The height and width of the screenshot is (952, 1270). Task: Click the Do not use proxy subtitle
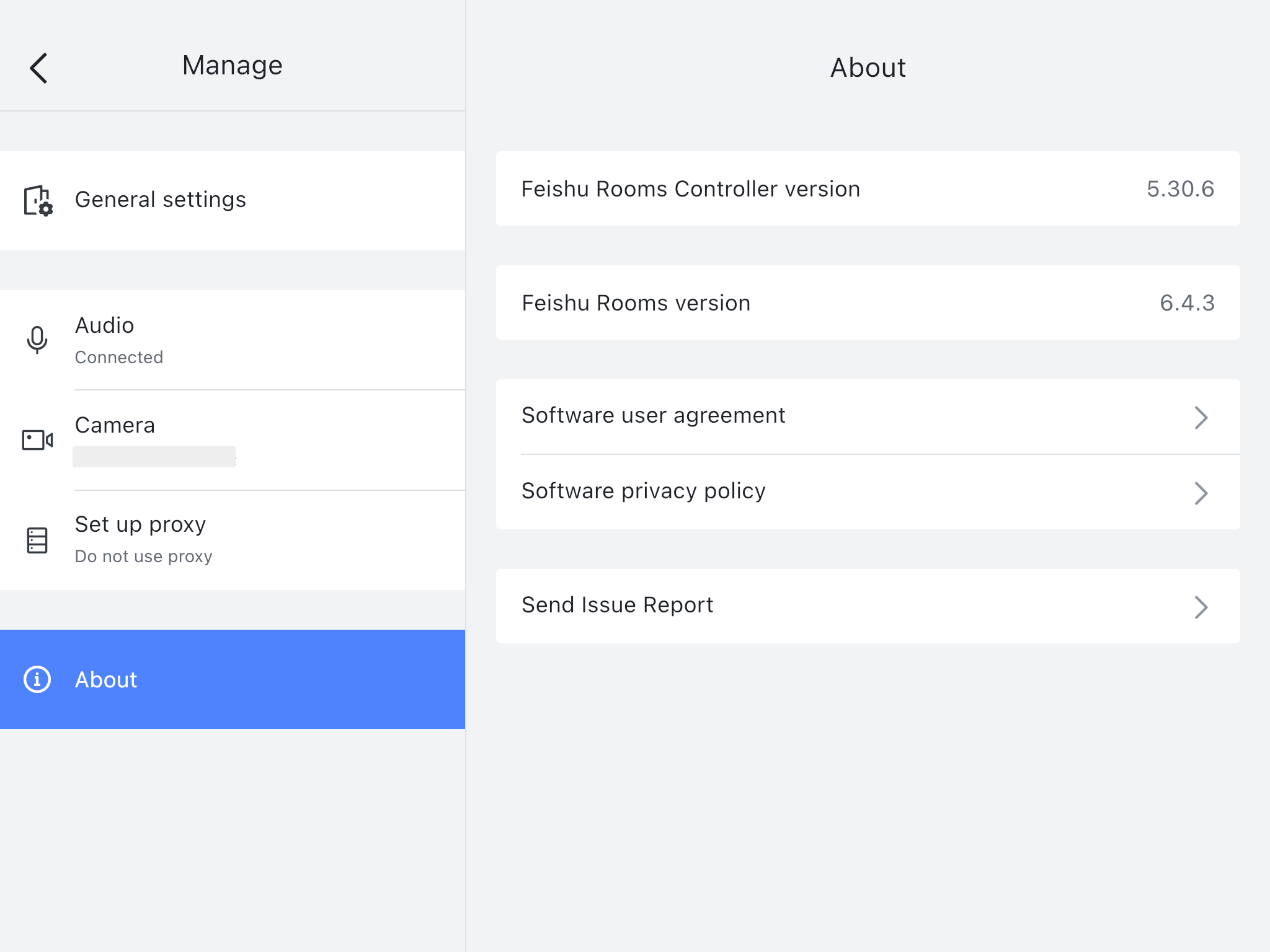click(x=143, y=557)
